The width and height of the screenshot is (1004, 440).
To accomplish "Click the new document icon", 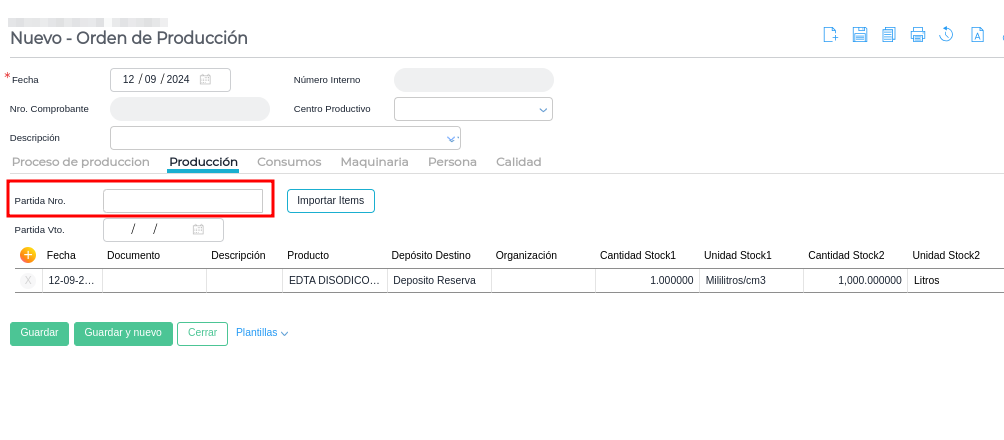I will pyautogui.click(x=830, y=35).
